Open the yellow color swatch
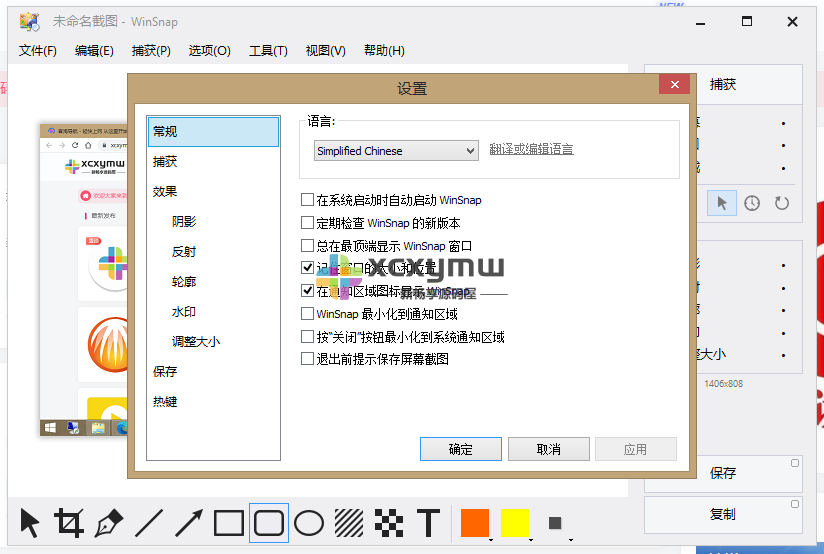 tap(514, 522)
